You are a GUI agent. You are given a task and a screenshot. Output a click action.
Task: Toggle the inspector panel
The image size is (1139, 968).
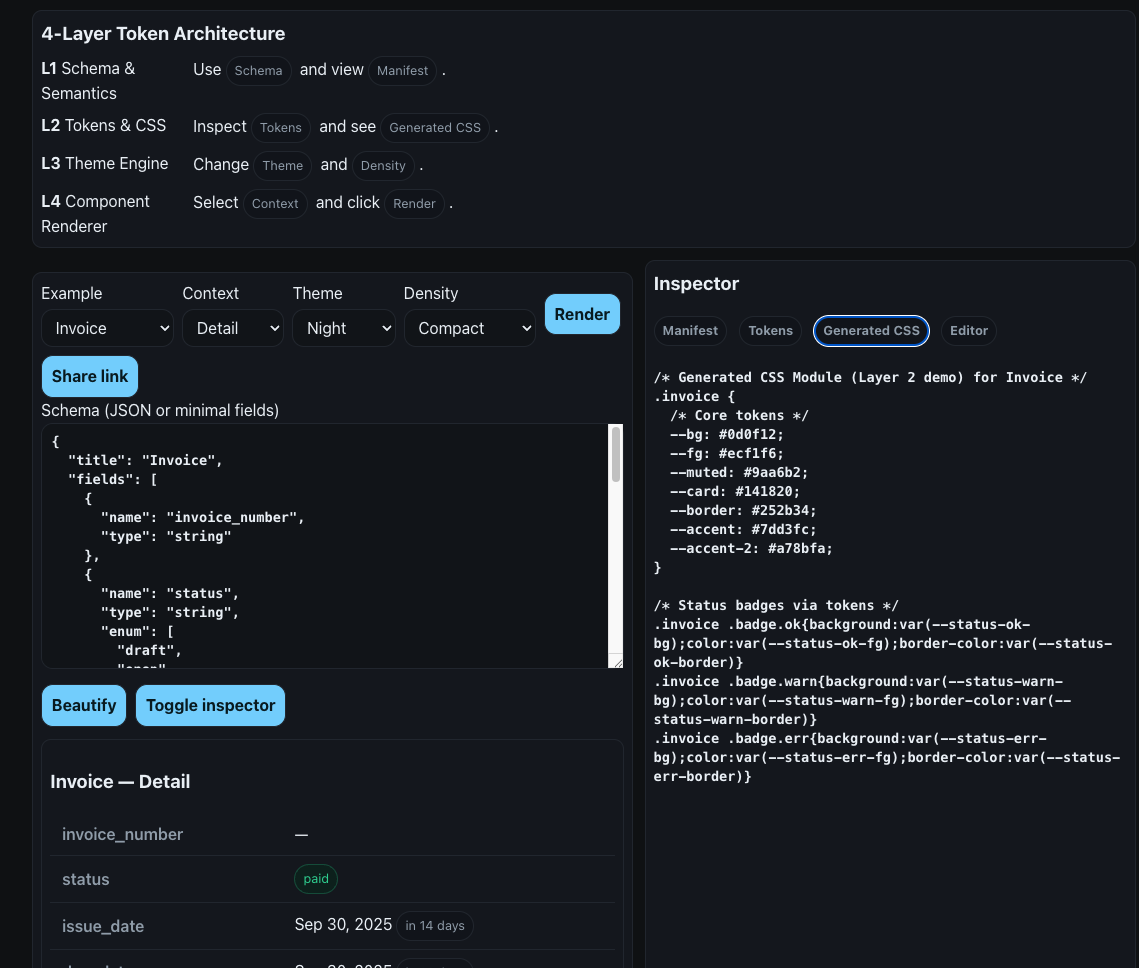pos(210,705)
